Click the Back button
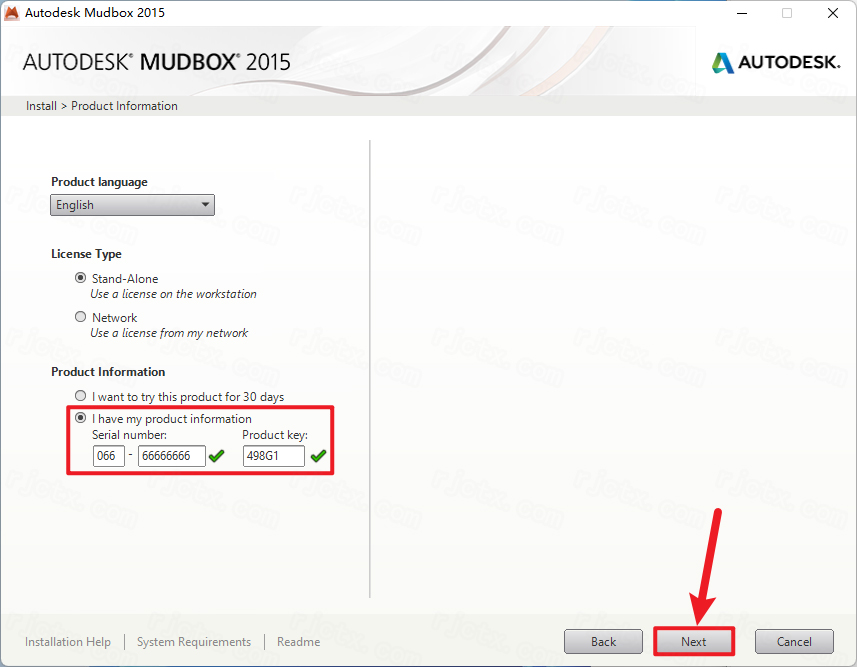 (x=603, y=641)
